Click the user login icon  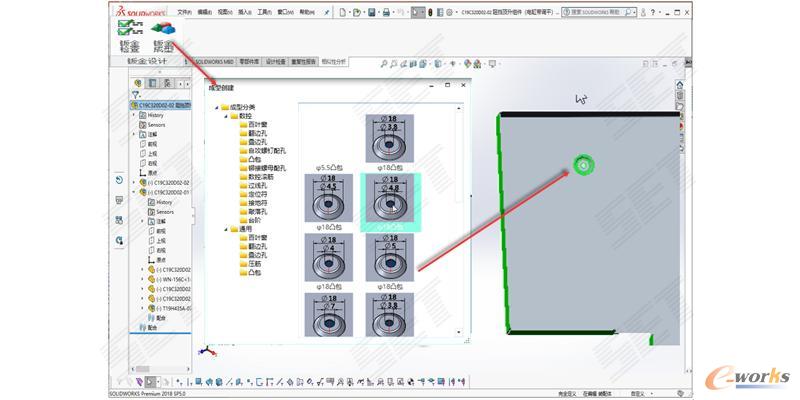pyautogui.click(x=643, y=12)
